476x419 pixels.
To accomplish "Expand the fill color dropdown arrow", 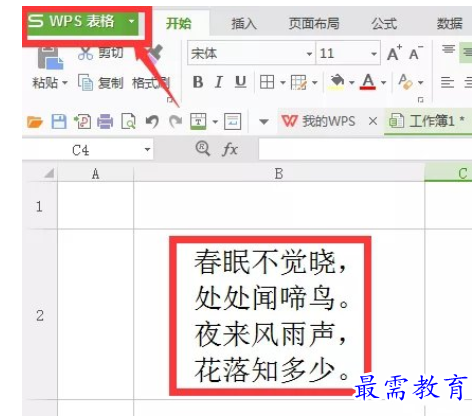I will coord(352,82).
